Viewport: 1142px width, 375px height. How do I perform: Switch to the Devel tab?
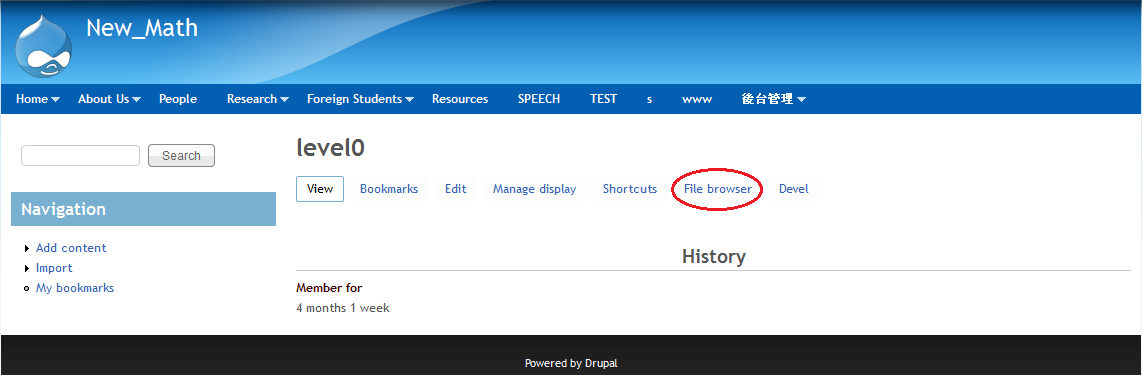coord(794,189)
